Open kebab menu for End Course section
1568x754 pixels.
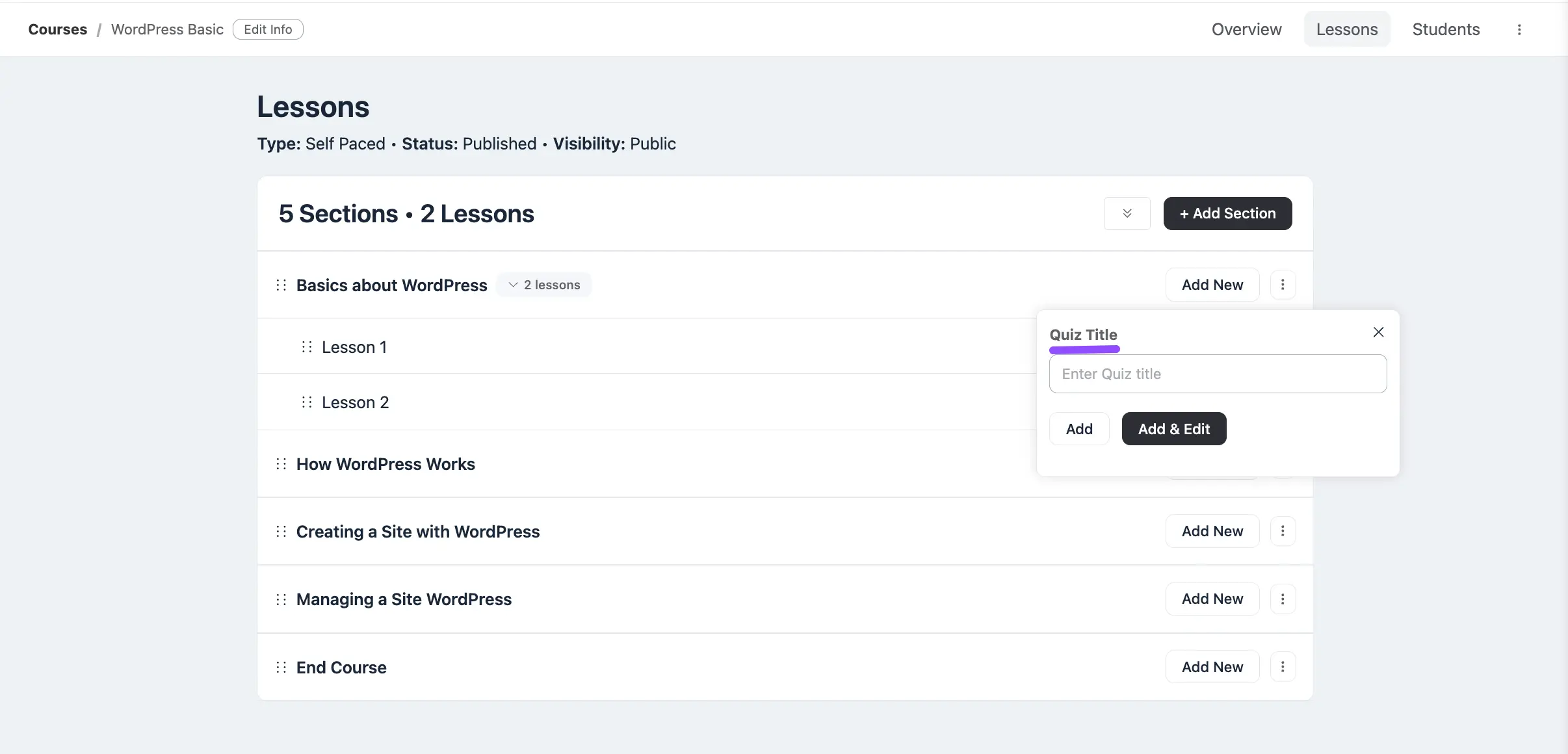click(1282, 667)
